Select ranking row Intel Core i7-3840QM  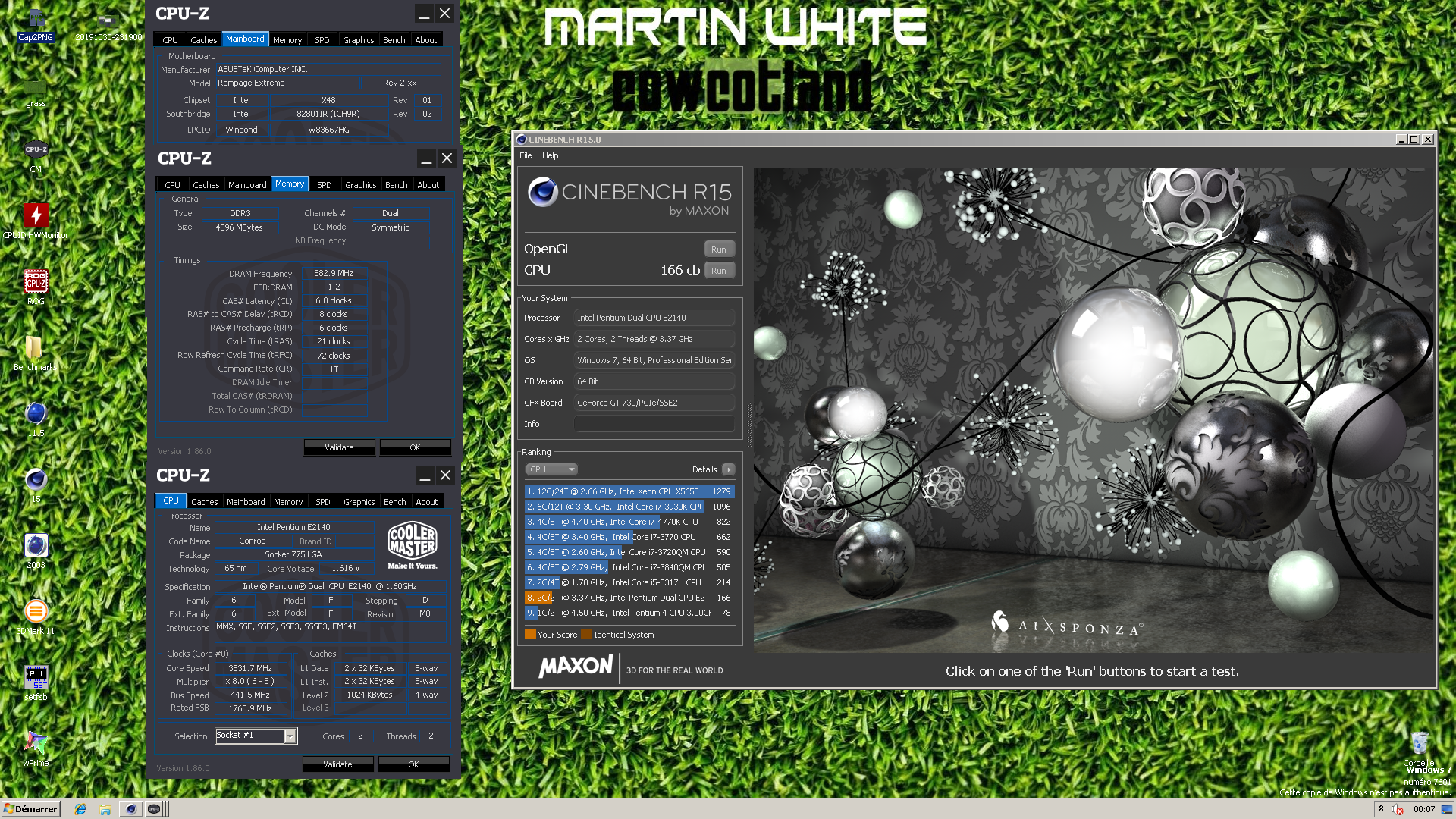click(629, 567)
